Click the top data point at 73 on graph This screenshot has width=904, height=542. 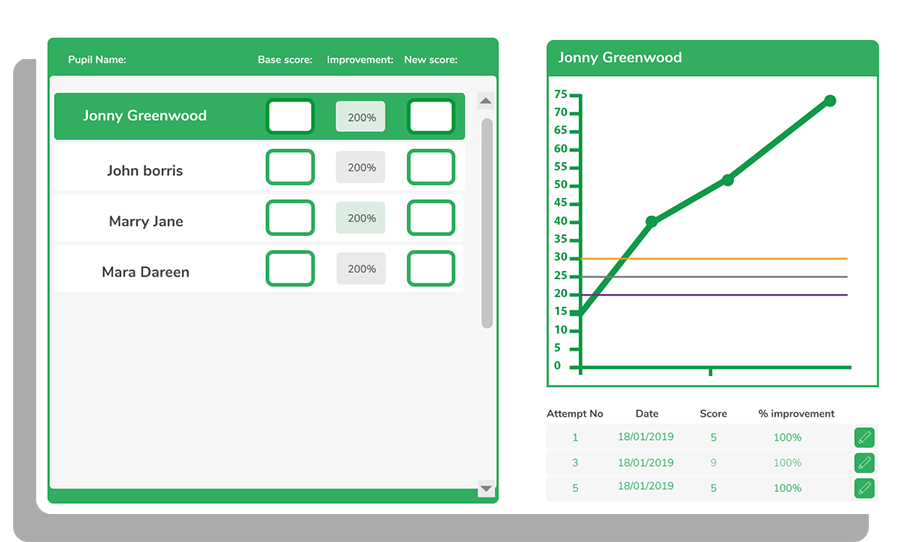829,101
